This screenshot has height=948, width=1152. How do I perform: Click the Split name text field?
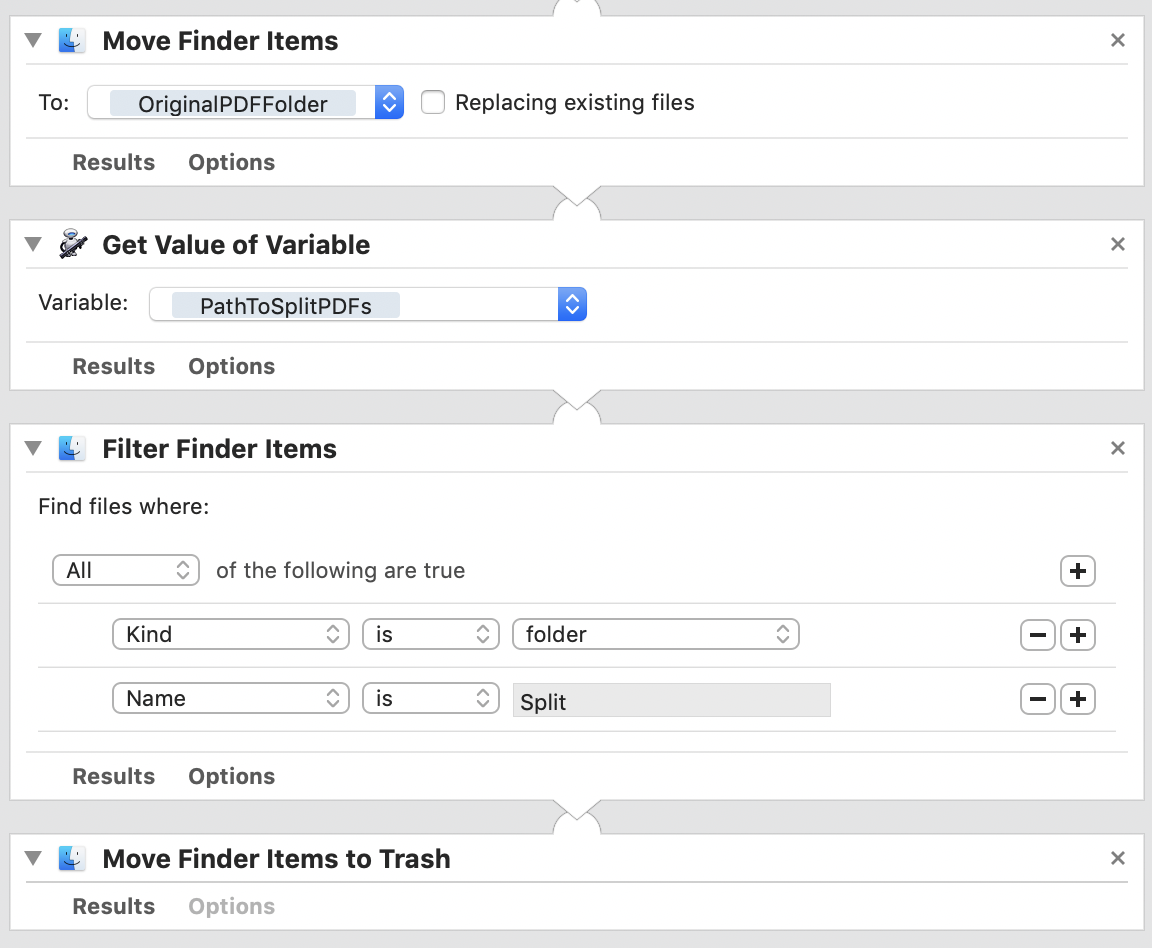[x=671, y=700]
